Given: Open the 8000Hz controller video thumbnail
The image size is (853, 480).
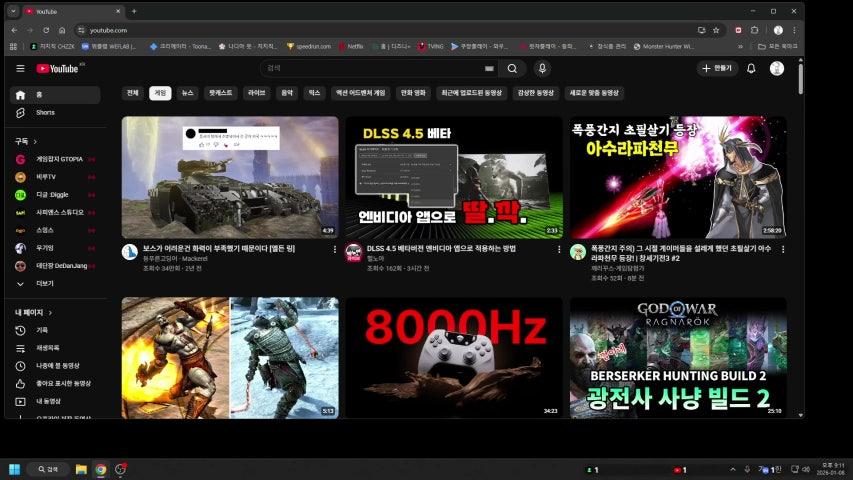Looking at the screenshot, I should (454, 358).
